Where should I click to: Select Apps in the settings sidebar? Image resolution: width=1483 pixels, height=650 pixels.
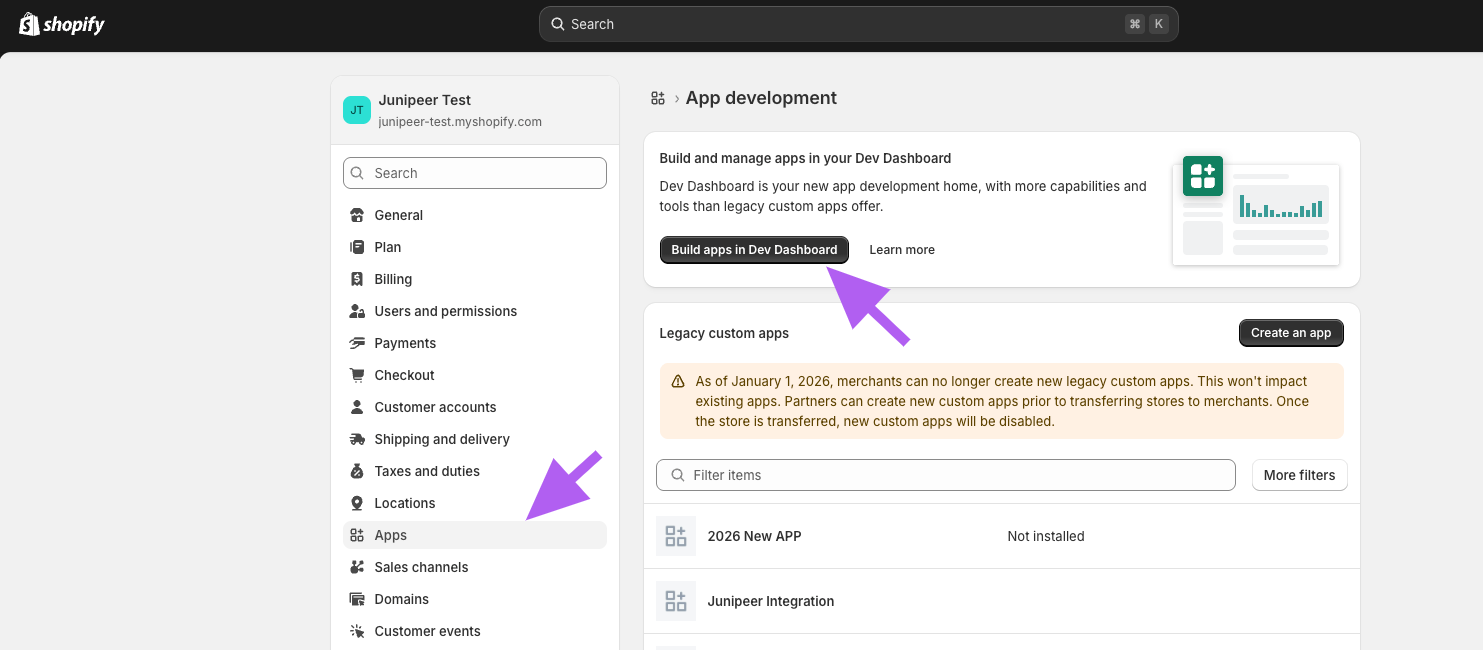coord(475,535)
